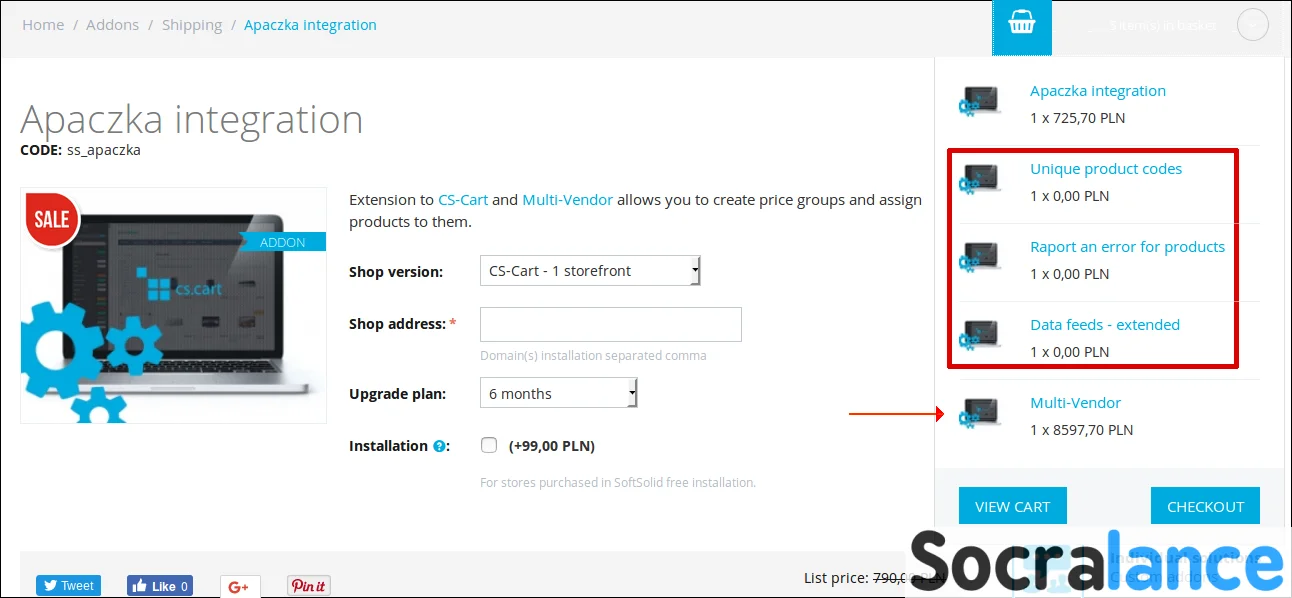This screenshot has height=598, width=1292.
Task: Click the account circle dropdown icon
Action: 1252,25
